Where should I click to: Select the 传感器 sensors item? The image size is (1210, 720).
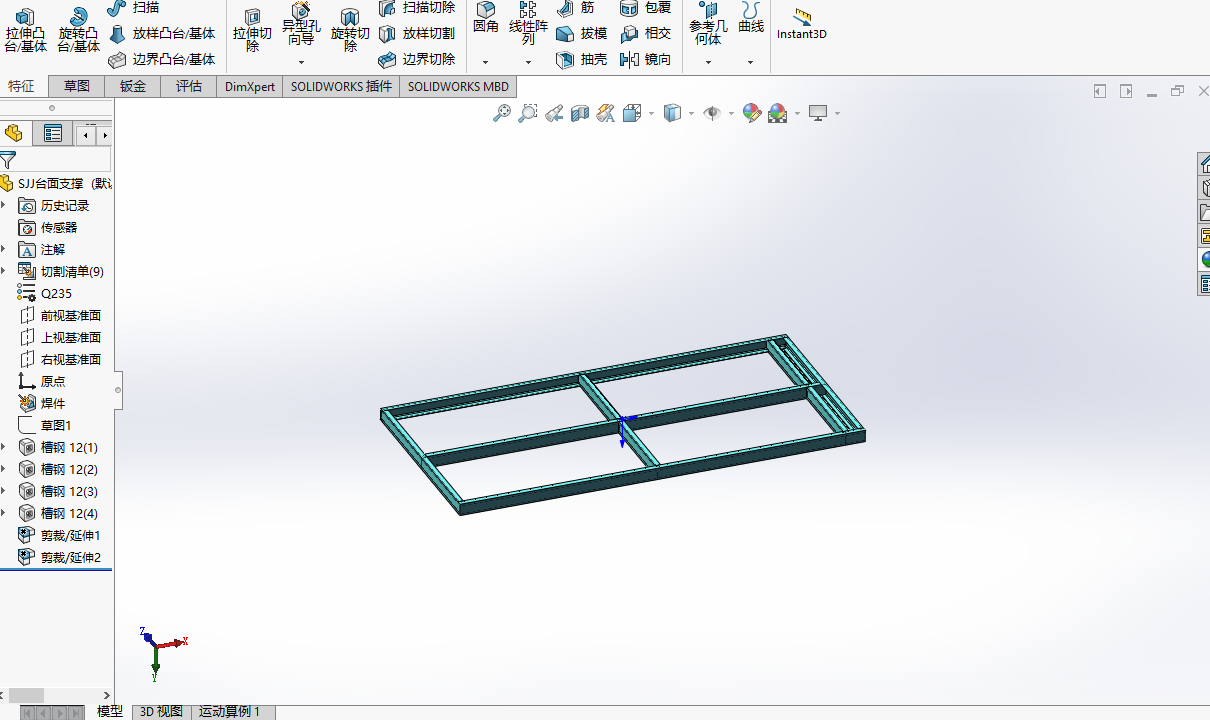pyautogui.click(x=58, y=227)
